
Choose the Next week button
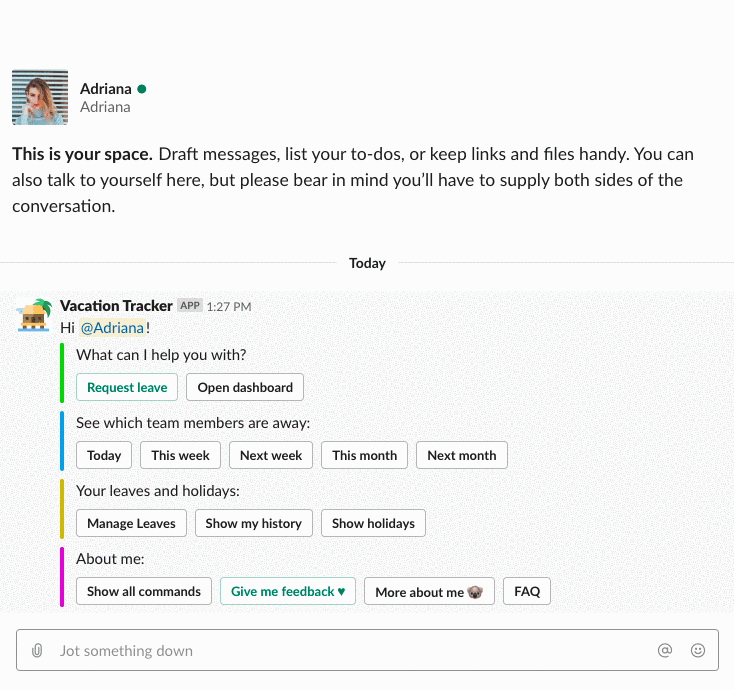[271, 455]
